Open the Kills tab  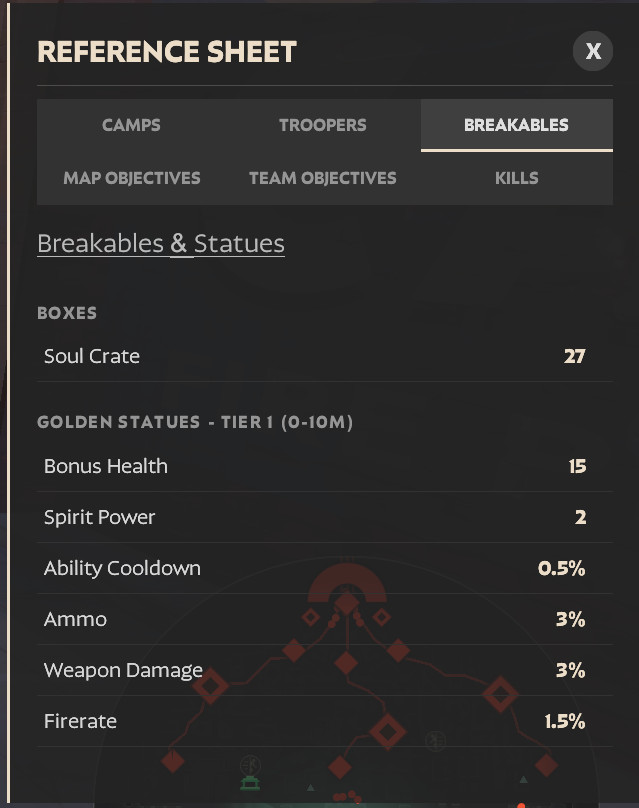(x=516, y=178)
